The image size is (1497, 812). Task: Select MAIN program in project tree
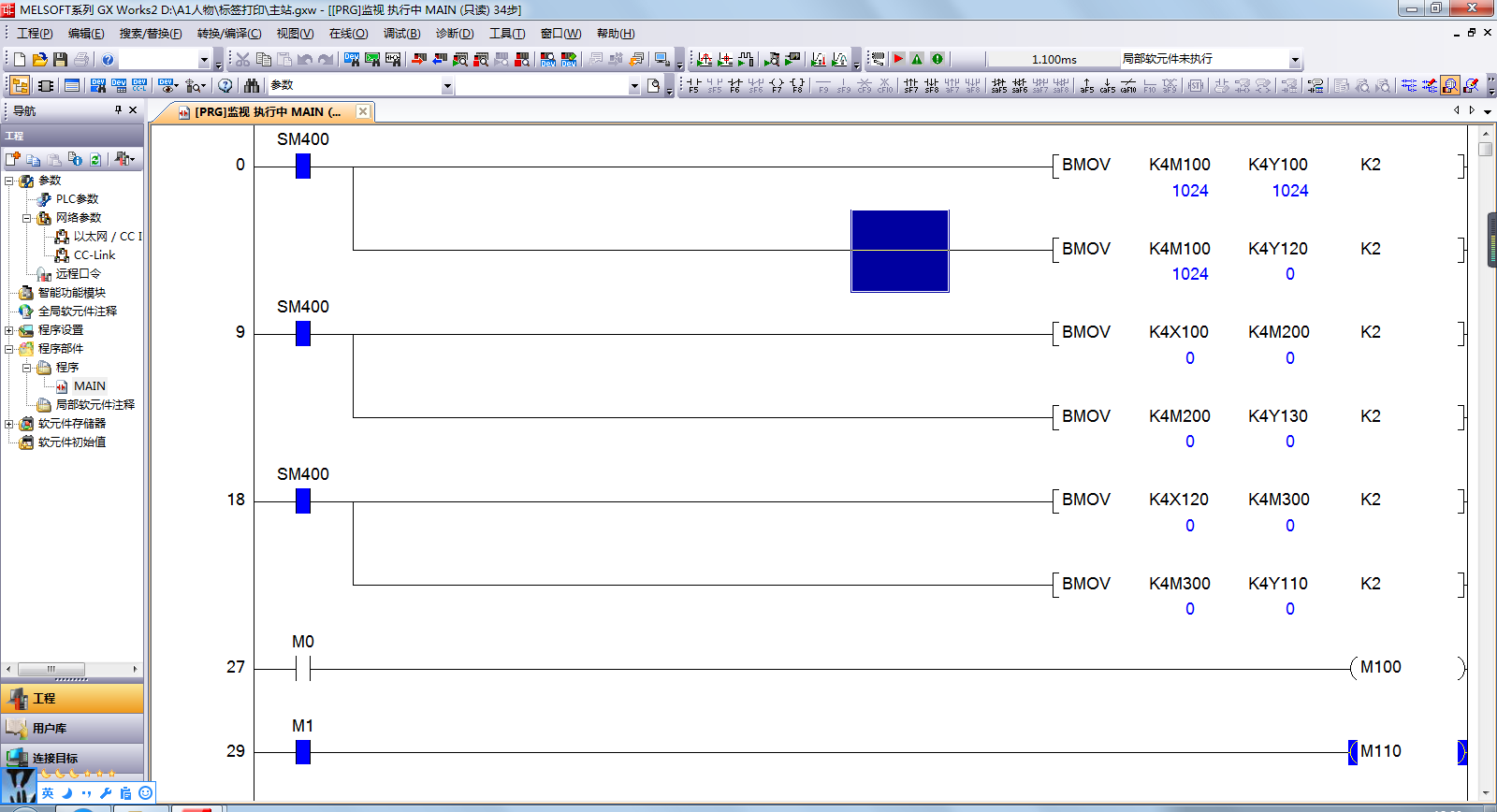click(x=89, y=386)
